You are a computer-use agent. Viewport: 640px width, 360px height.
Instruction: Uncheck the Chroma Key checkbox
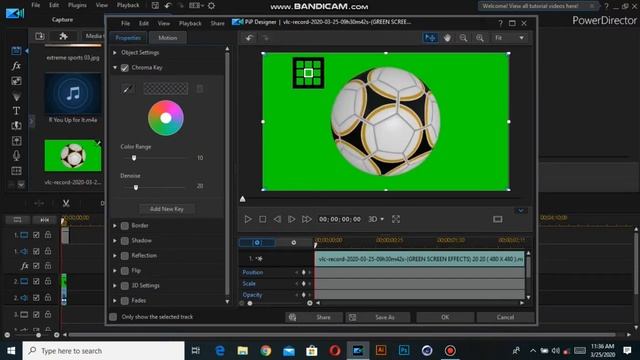point(125,68)
